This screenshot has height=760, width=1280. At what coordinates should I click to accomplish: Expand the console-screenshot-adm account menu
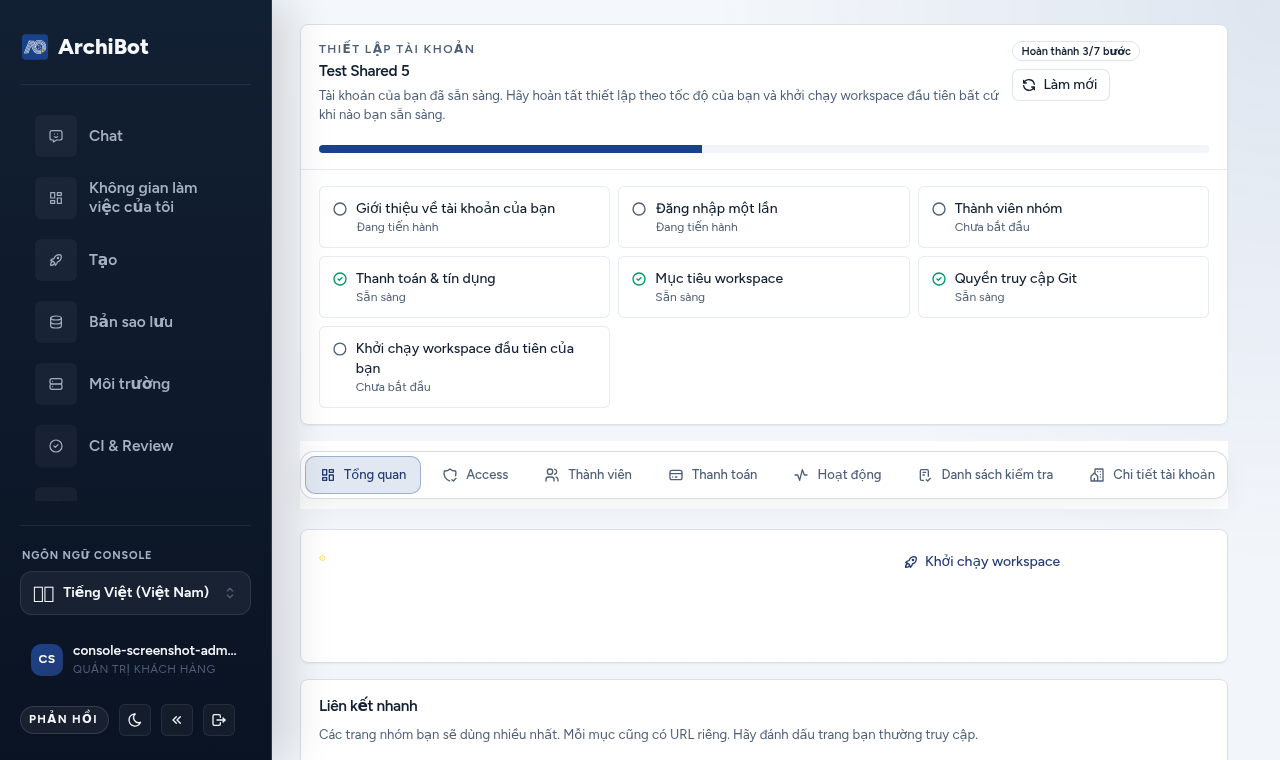[135, 659]
